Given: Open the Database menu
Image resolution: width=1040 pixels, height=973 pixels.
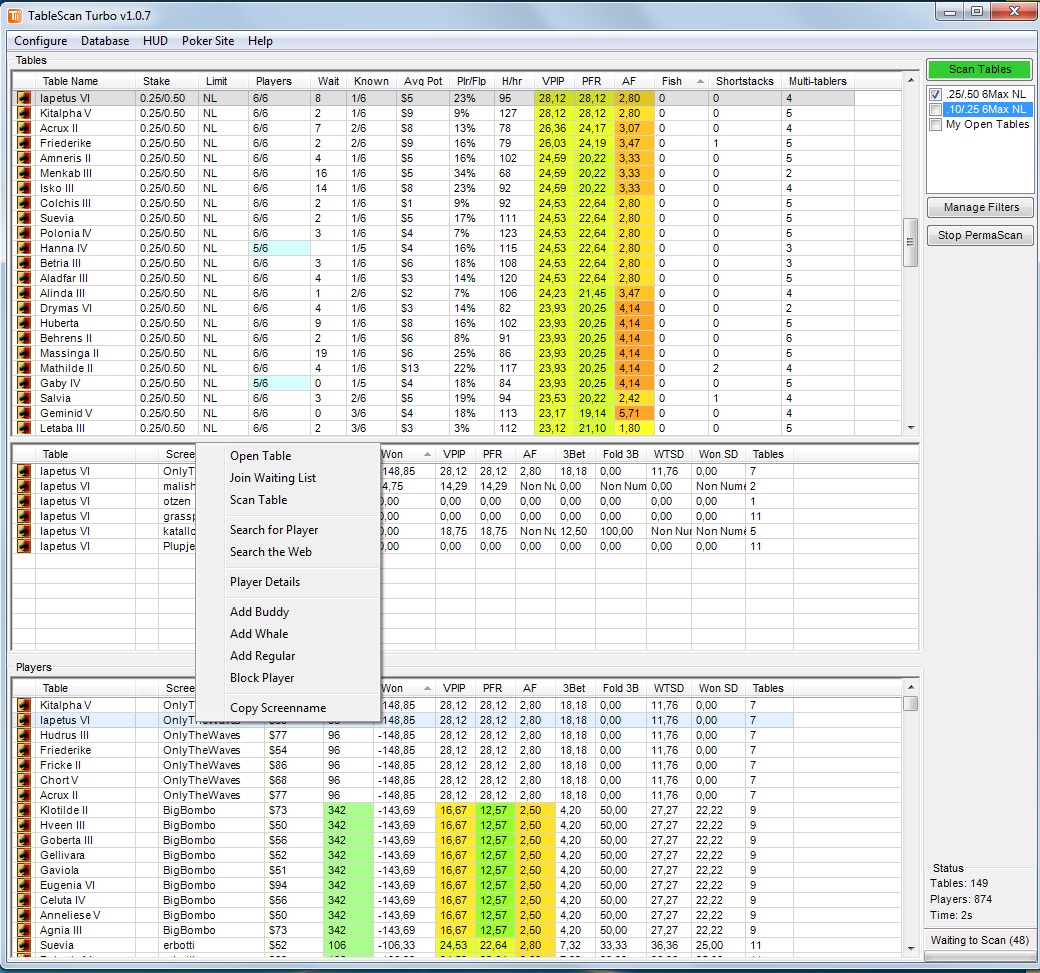Looking at the screenshot, I should click(x=105, y=41).
